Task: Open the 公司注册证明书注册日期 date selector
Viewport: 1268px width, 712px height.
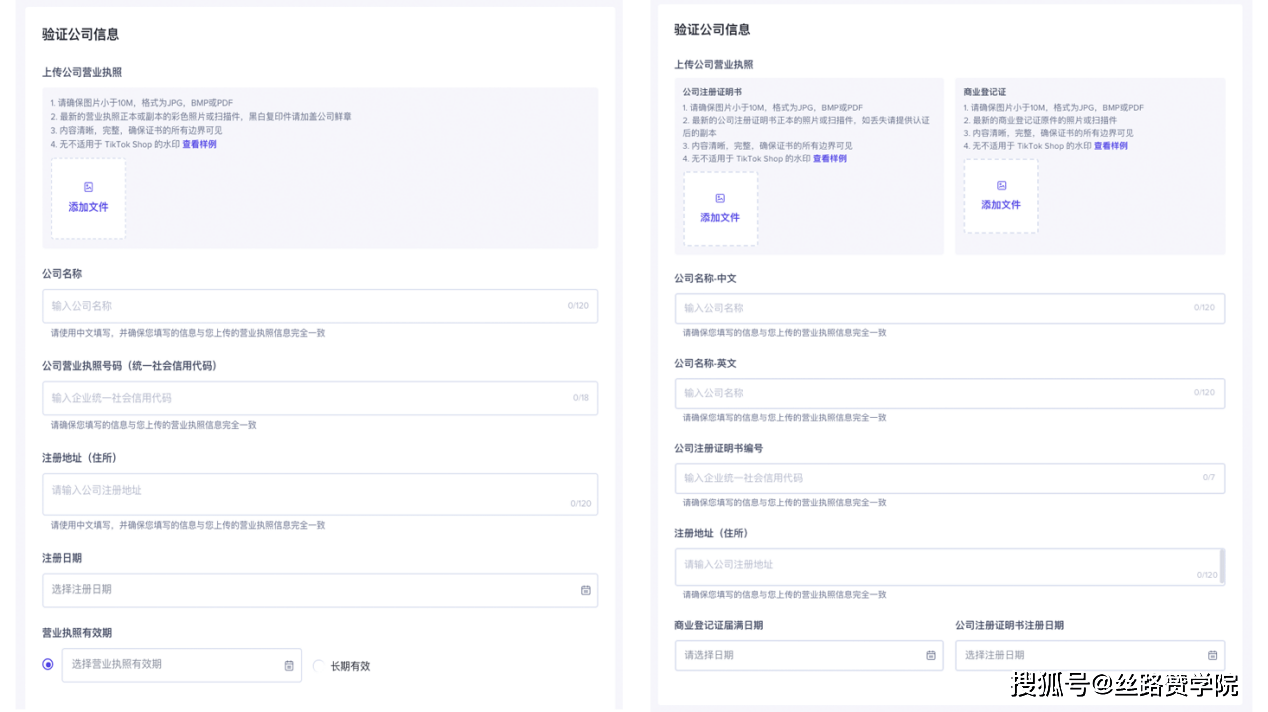Action: pos(1080,655)
